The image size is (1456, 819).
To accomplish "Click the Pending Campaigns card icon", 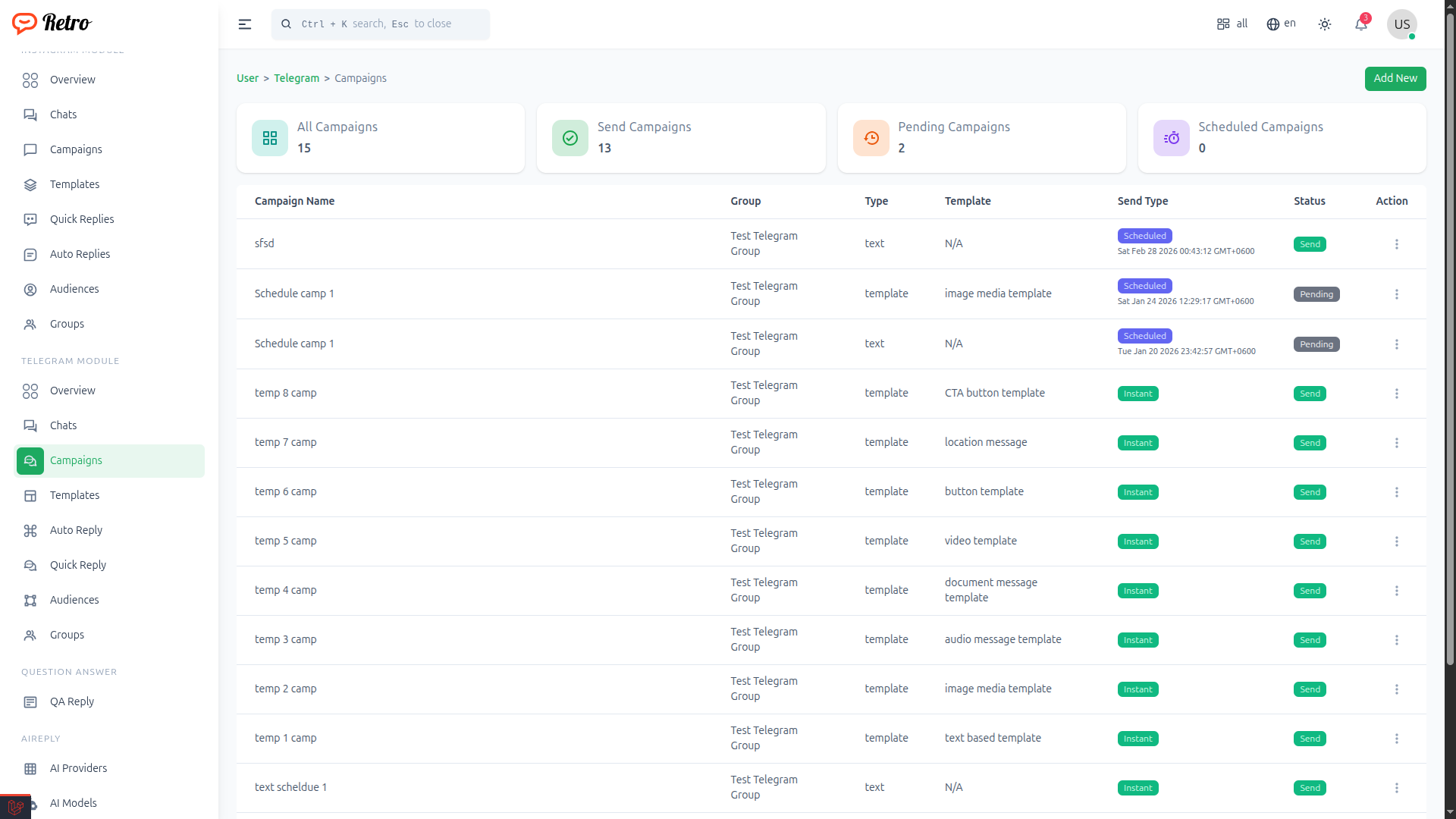I will [871, 138].
